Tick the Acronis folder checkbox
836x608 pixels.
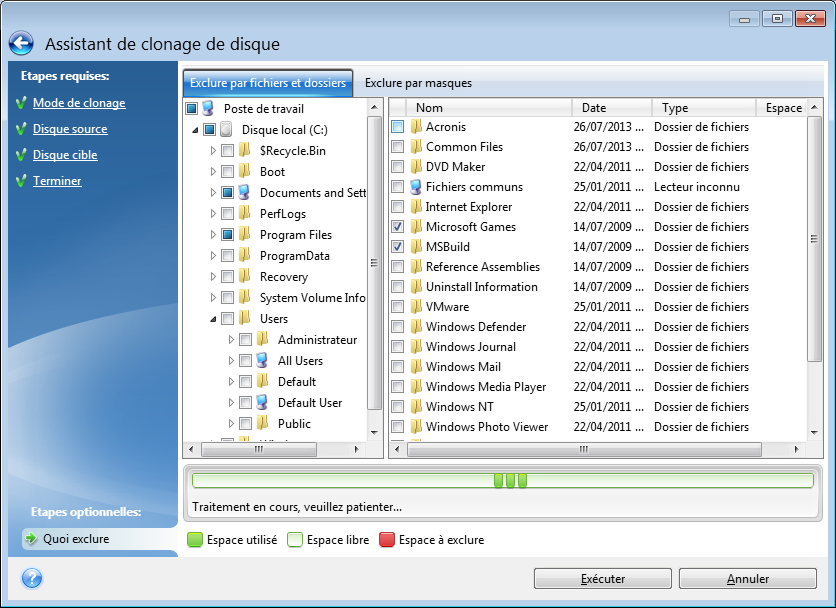[x=398, y=127]
